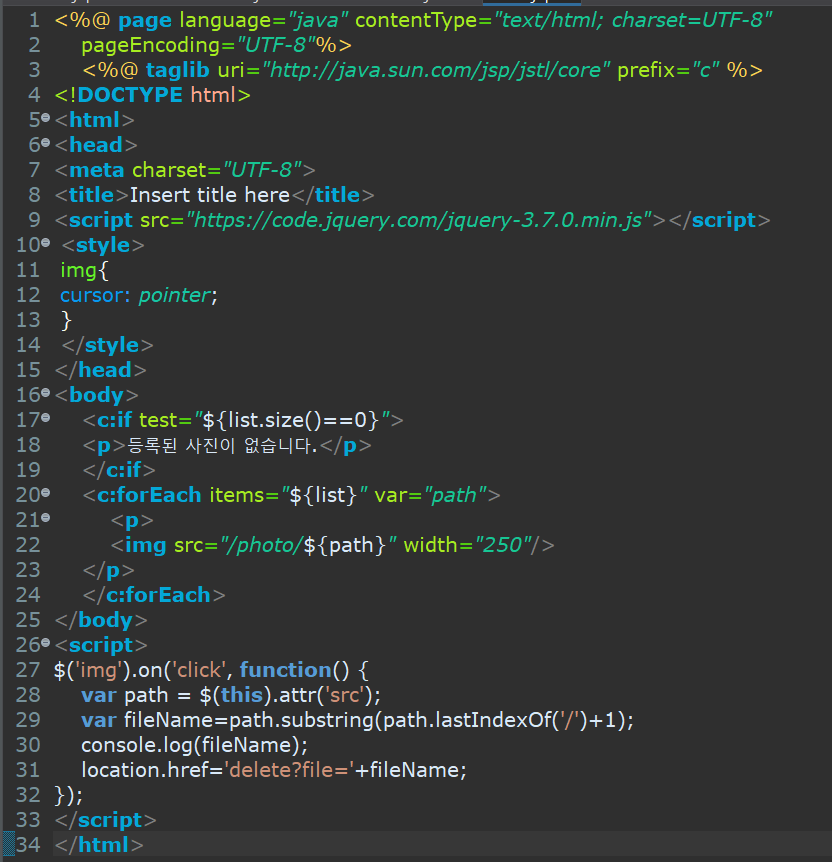
Task: Click the taglib uri 'http://java.sun.com/jsp/jstl/core'
Action: [436, 70]
